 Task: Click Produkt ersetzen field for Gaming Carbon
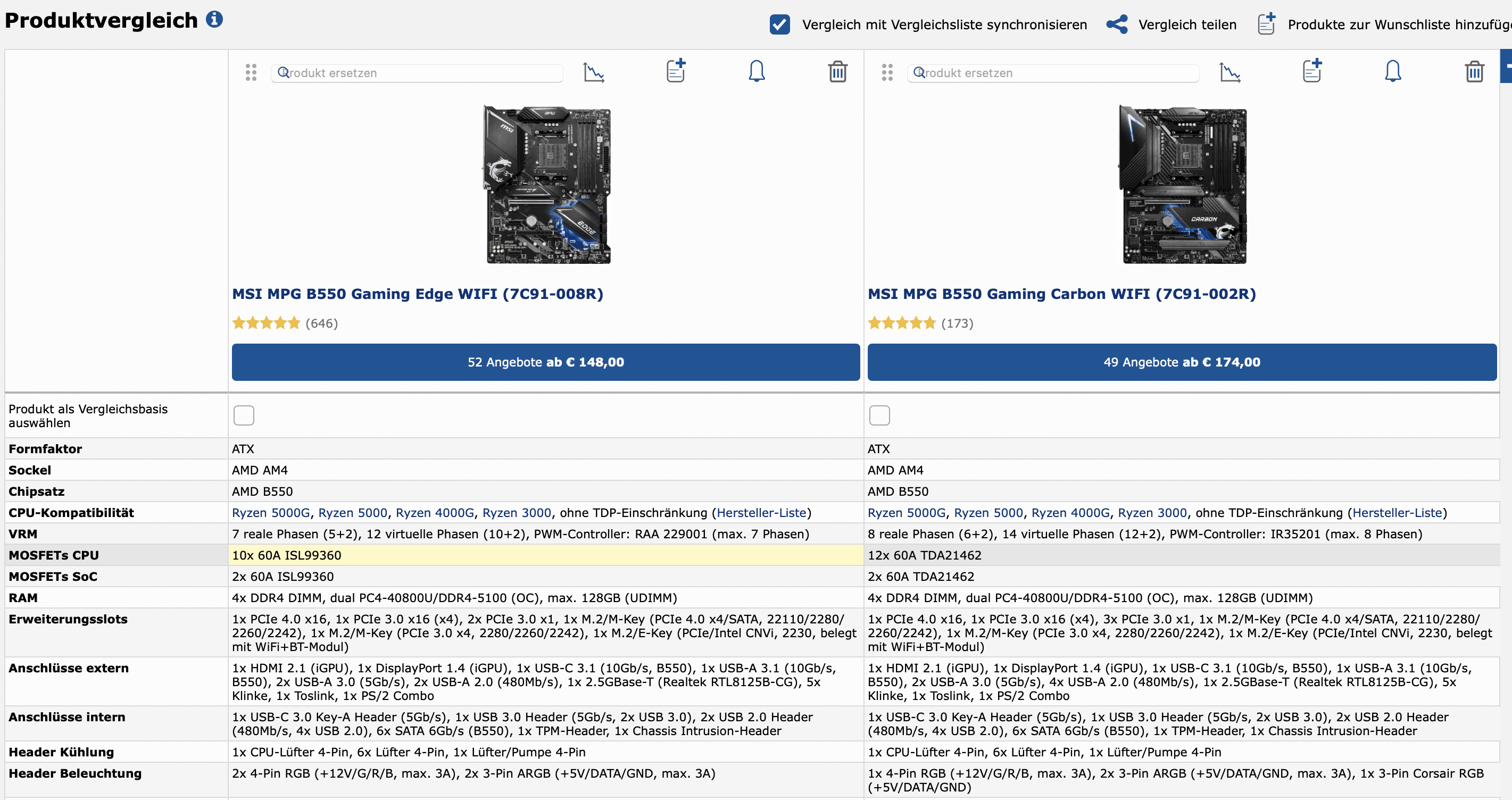1052,73
